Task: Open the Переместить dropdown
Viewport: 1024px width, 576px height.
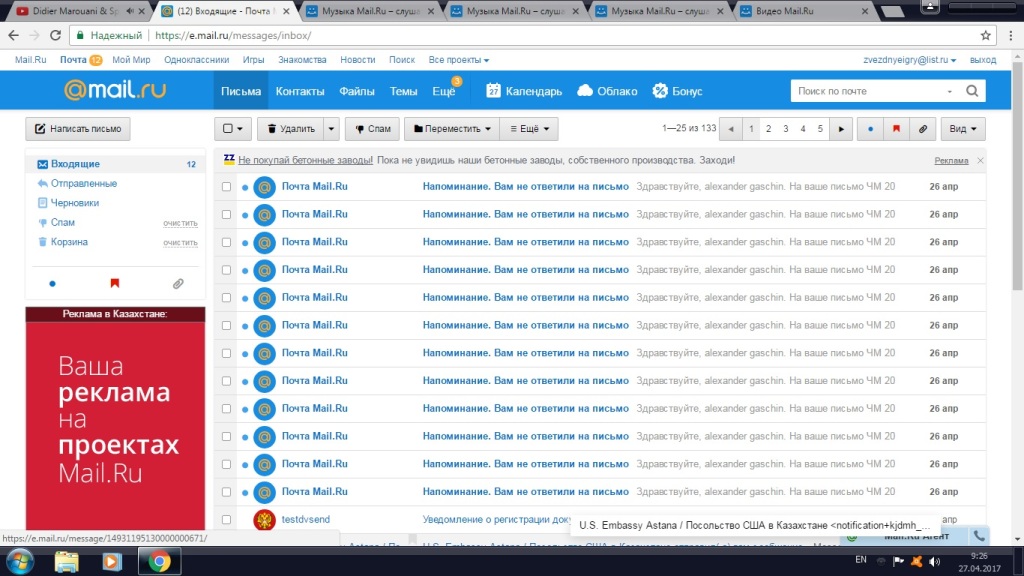Action: click(x=451, y=129)
